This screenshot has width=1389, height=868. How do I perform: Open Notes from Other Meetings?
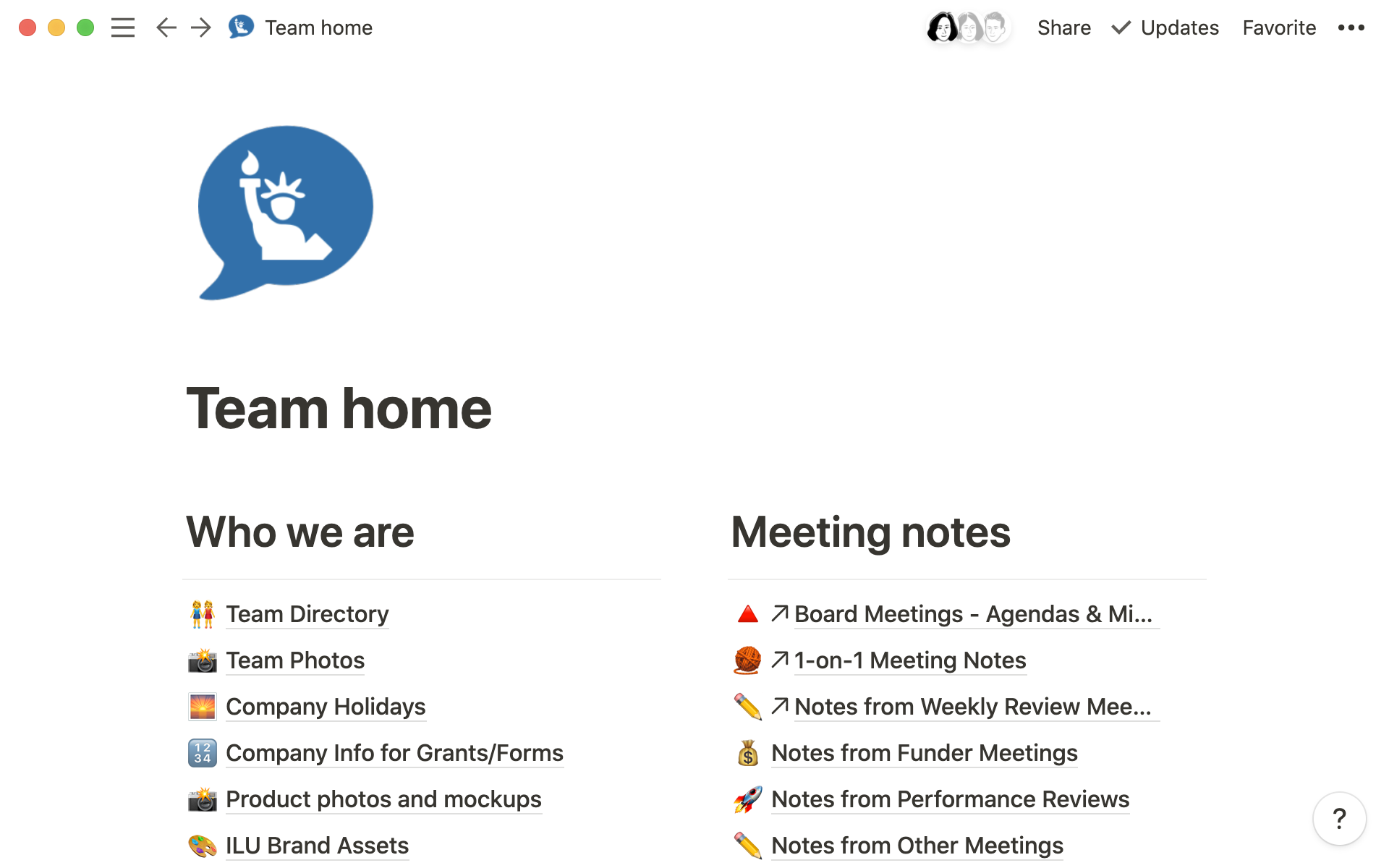pos(917,846)
